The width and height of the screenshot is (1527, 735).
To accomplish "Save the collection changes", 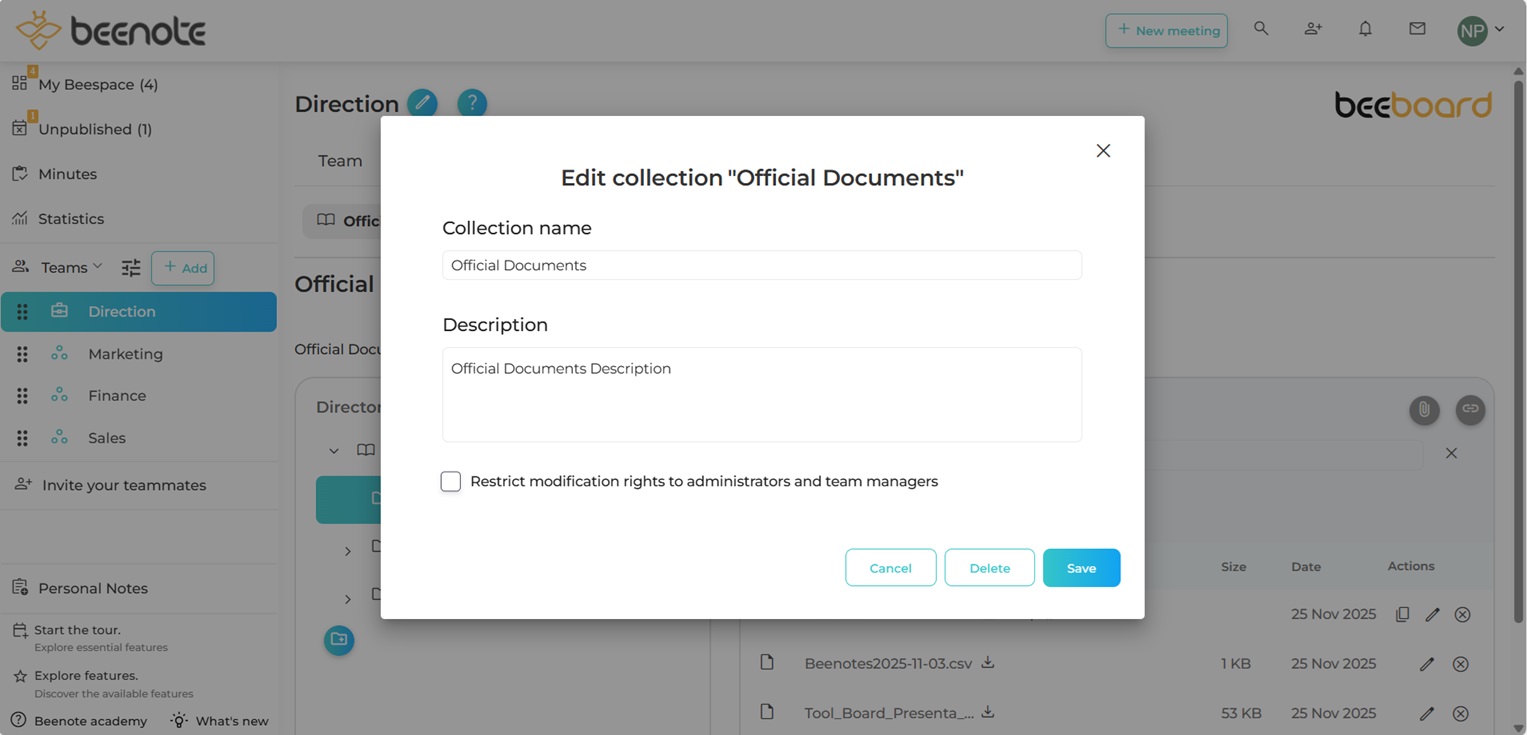I will tap(1081, 568).
